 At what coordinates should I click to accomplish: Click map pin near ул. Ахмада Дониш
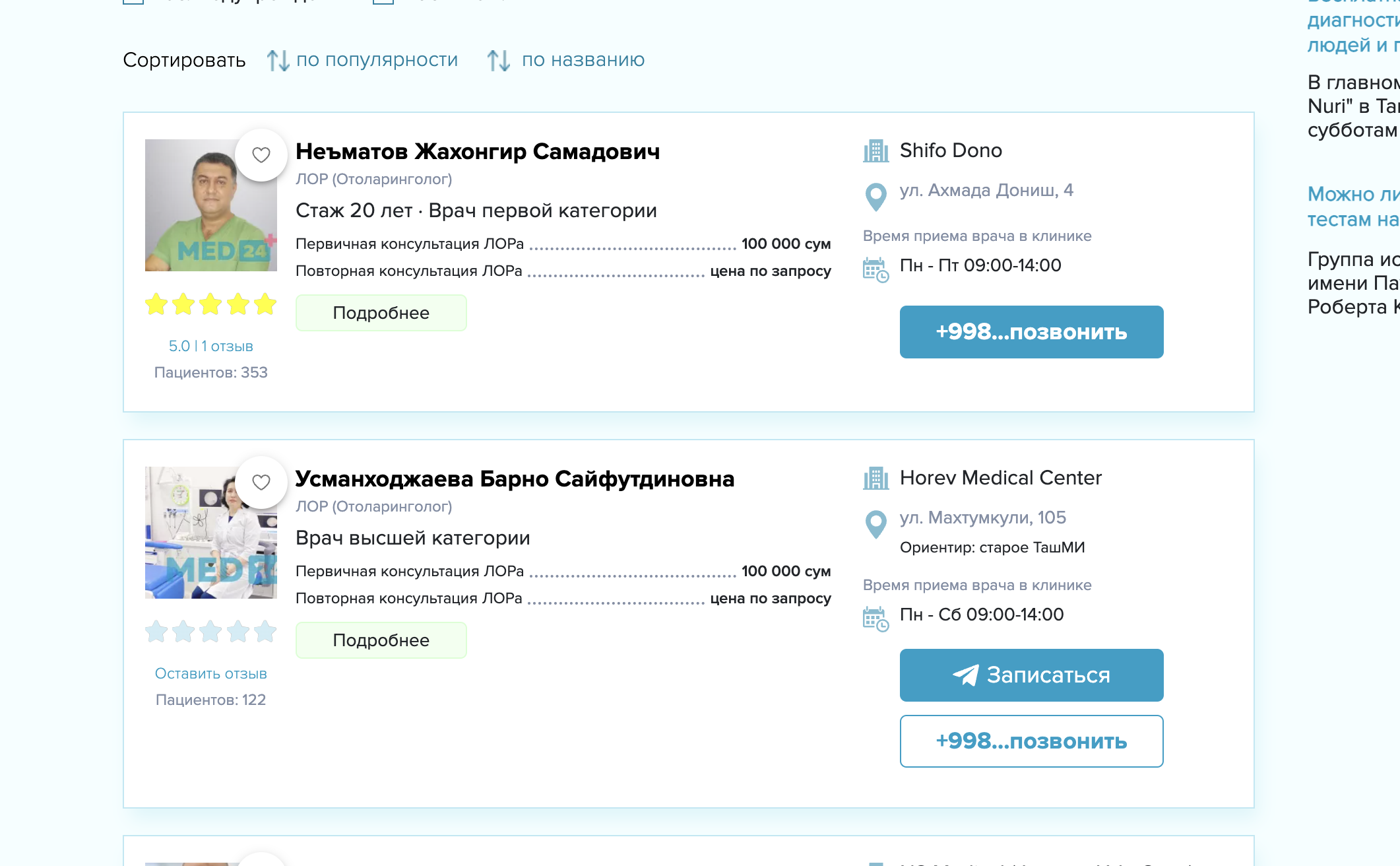(x=875, y=196)
